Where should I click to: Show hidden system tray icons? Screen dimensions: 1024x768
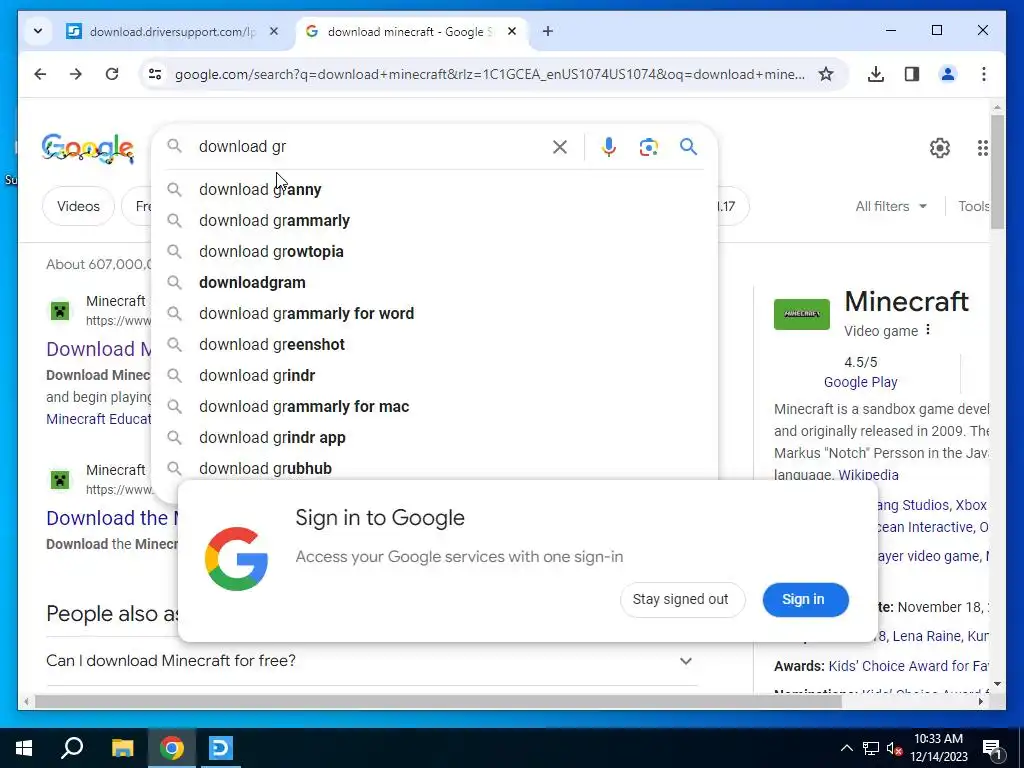846,748
